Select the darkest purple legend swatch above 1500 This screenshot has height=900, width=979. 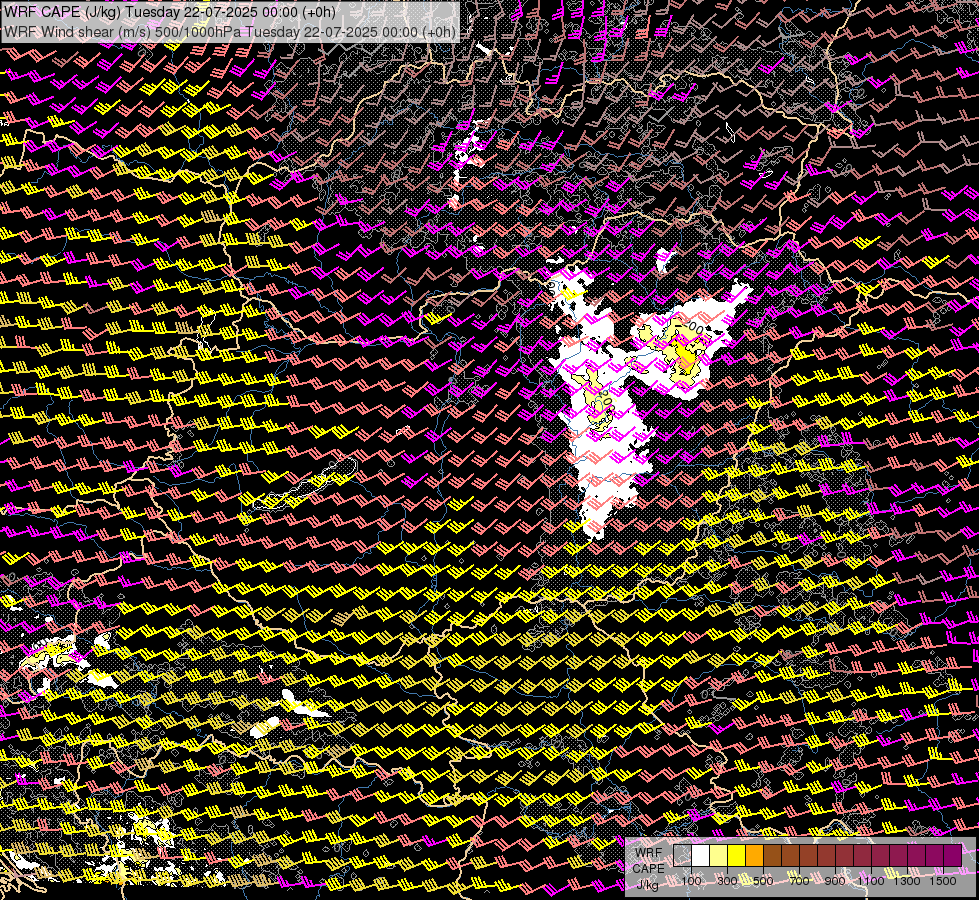(953, 855)
